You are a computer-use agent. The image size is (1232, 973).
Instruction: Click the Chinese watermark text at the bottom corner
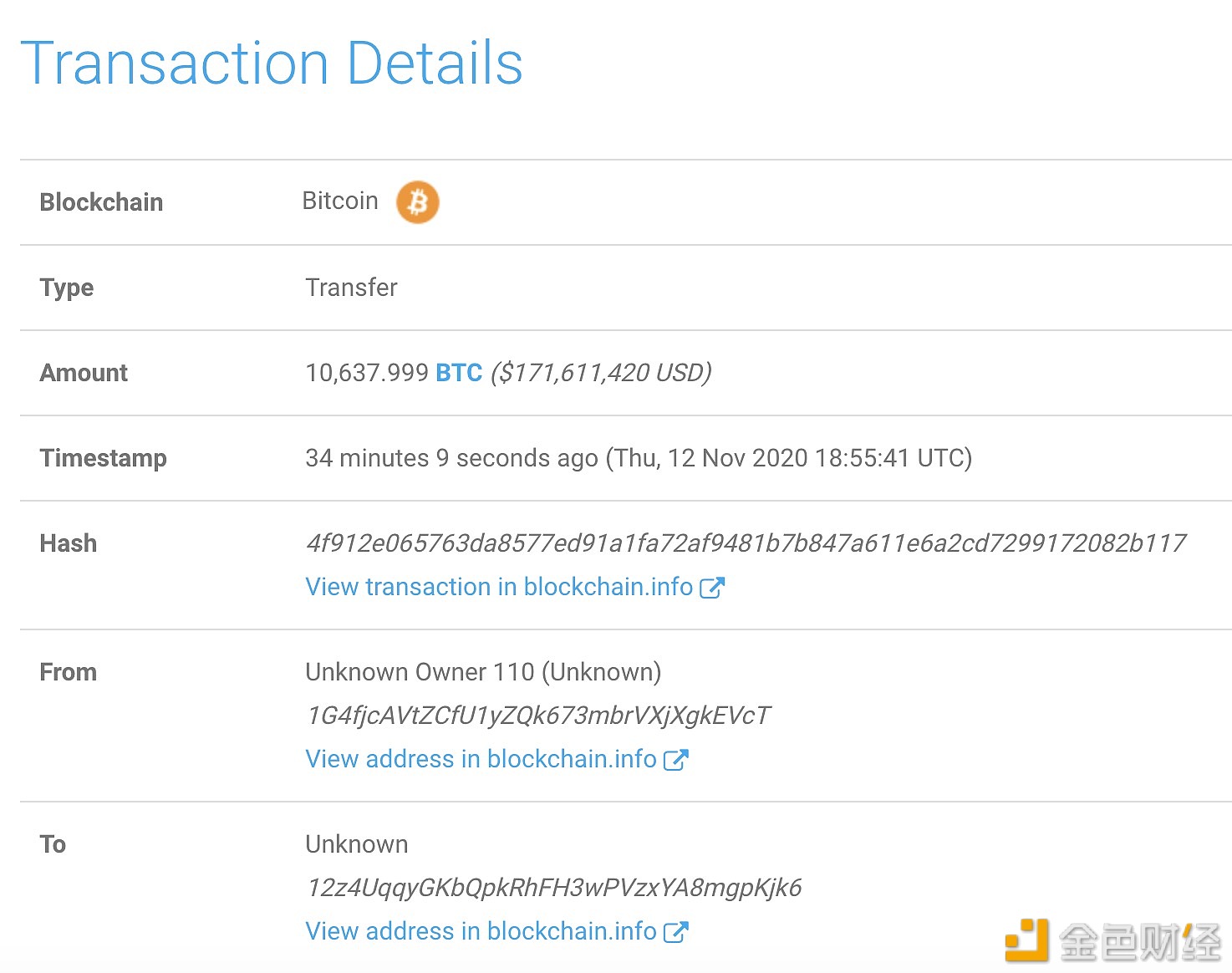coord(1140,941)
